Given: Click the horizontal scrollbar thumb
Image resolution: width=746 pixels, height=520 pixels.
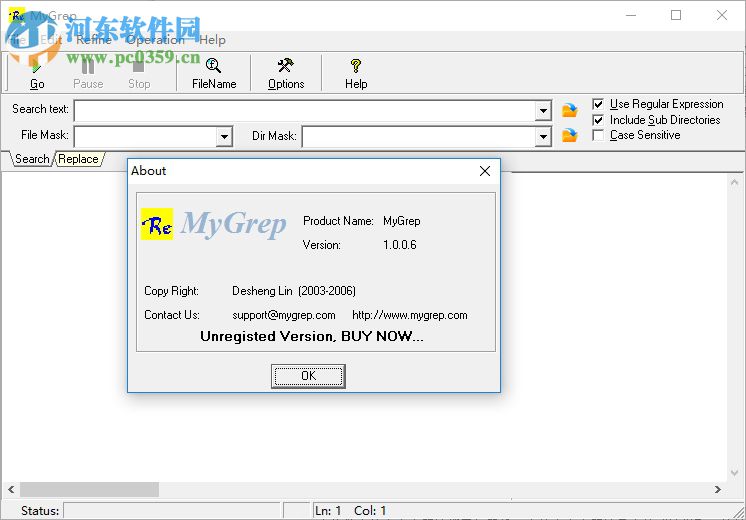Looking at the screenshot, I should tap(89, 489).
